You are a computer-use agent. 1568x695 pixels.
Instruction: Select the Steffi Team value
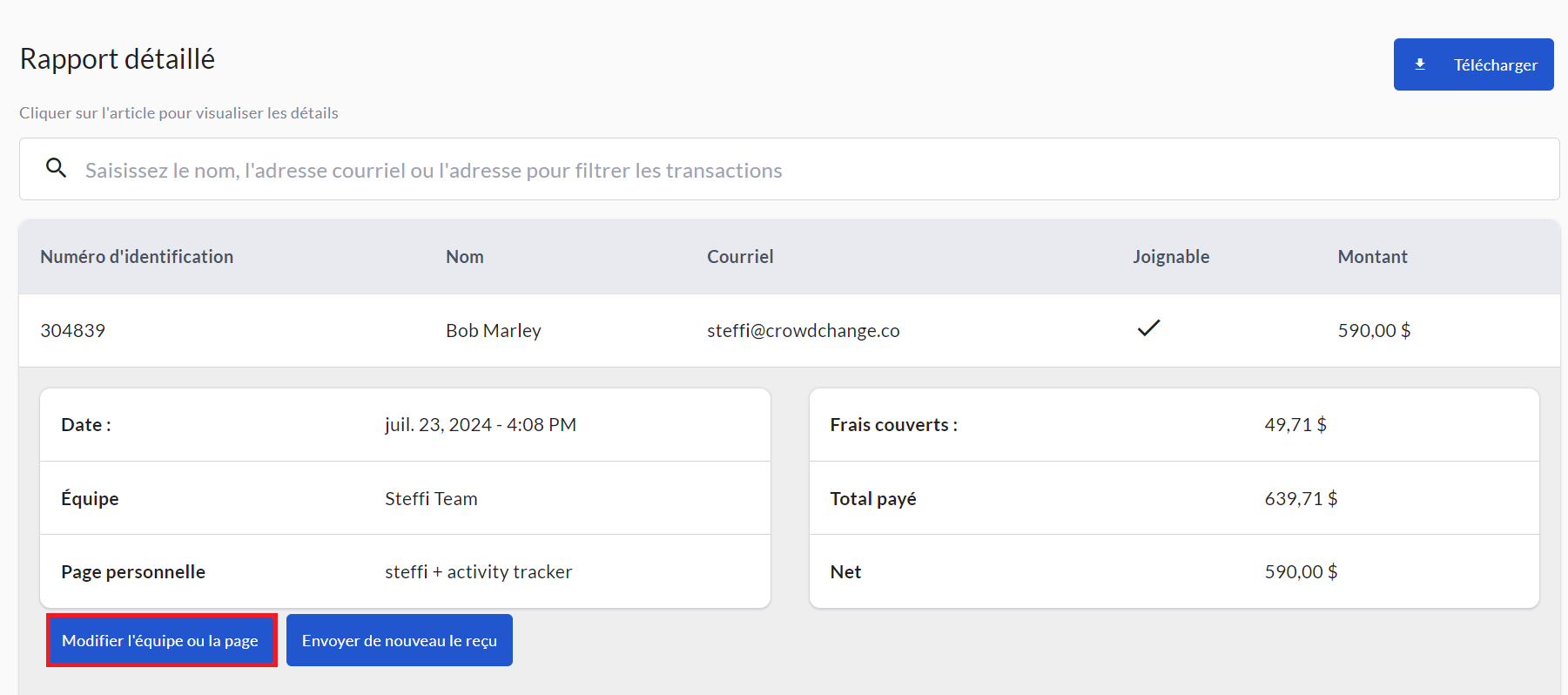431,499
